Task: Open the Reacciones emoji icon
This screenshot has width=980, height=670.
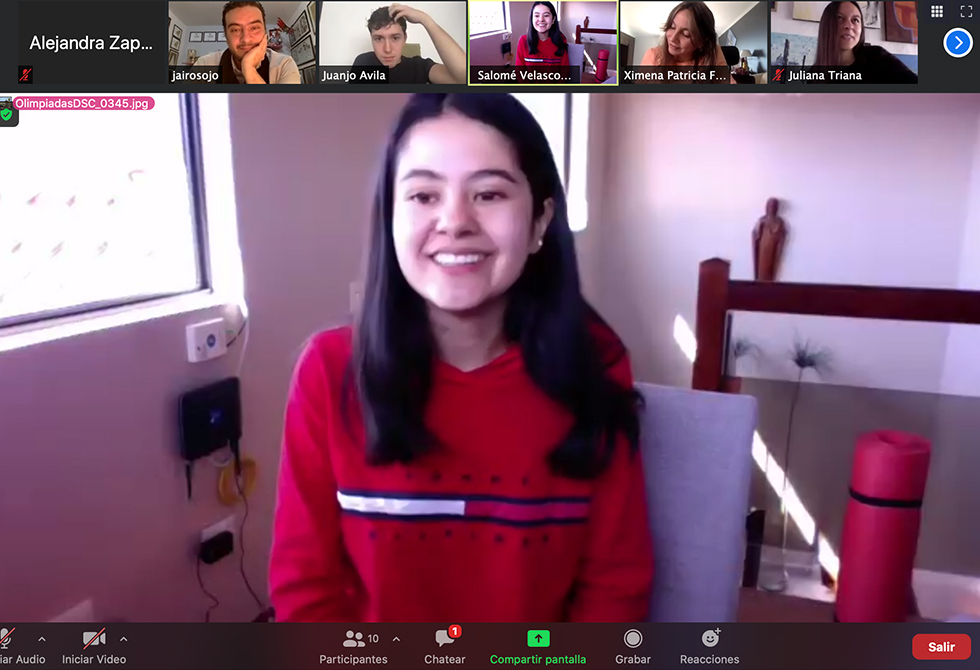Action: (710, 638)
